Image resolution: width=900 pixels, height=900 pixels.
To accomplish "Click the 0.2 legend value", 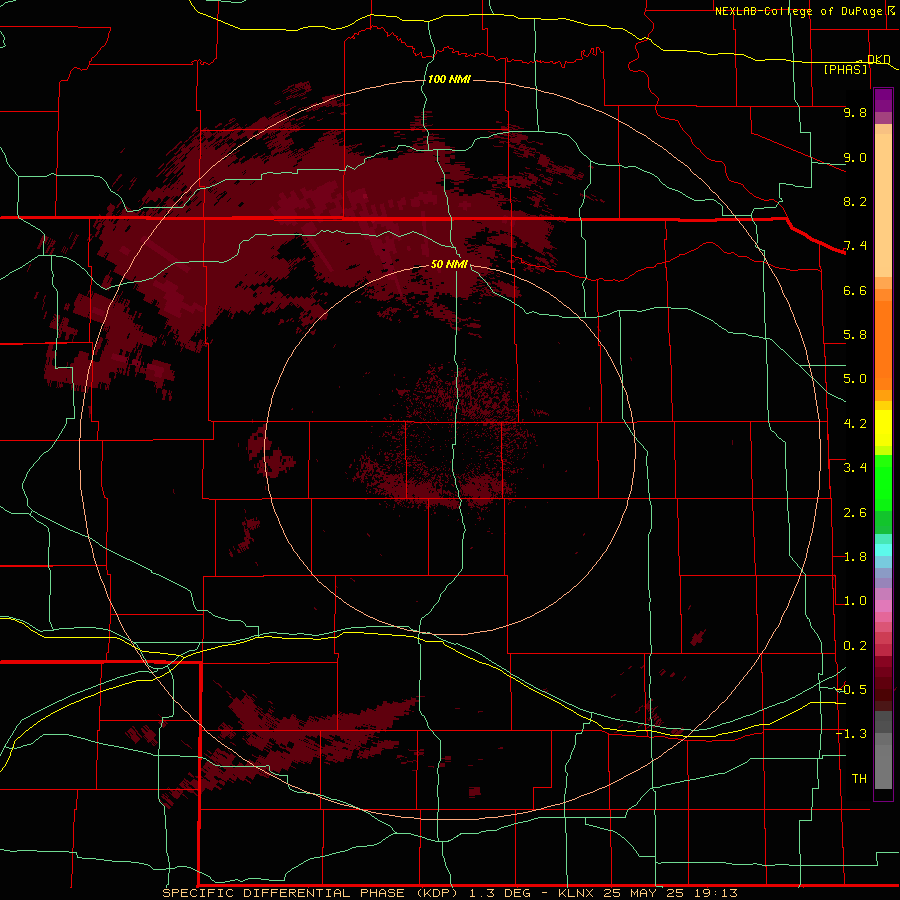I will (855, 646).
